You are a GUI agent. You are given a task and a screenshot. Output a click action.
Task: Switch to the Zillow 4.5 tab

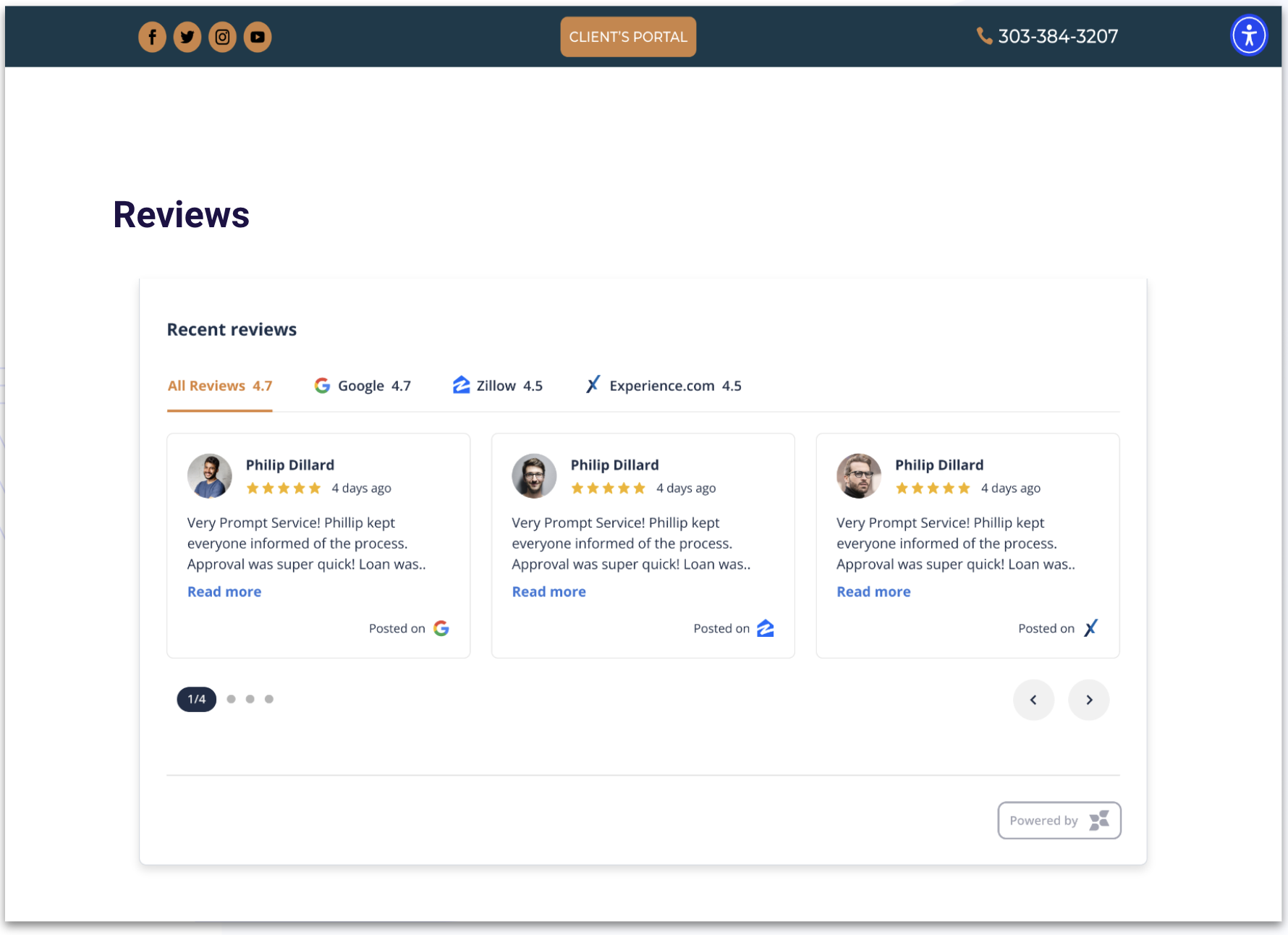(x=498, y=386)
